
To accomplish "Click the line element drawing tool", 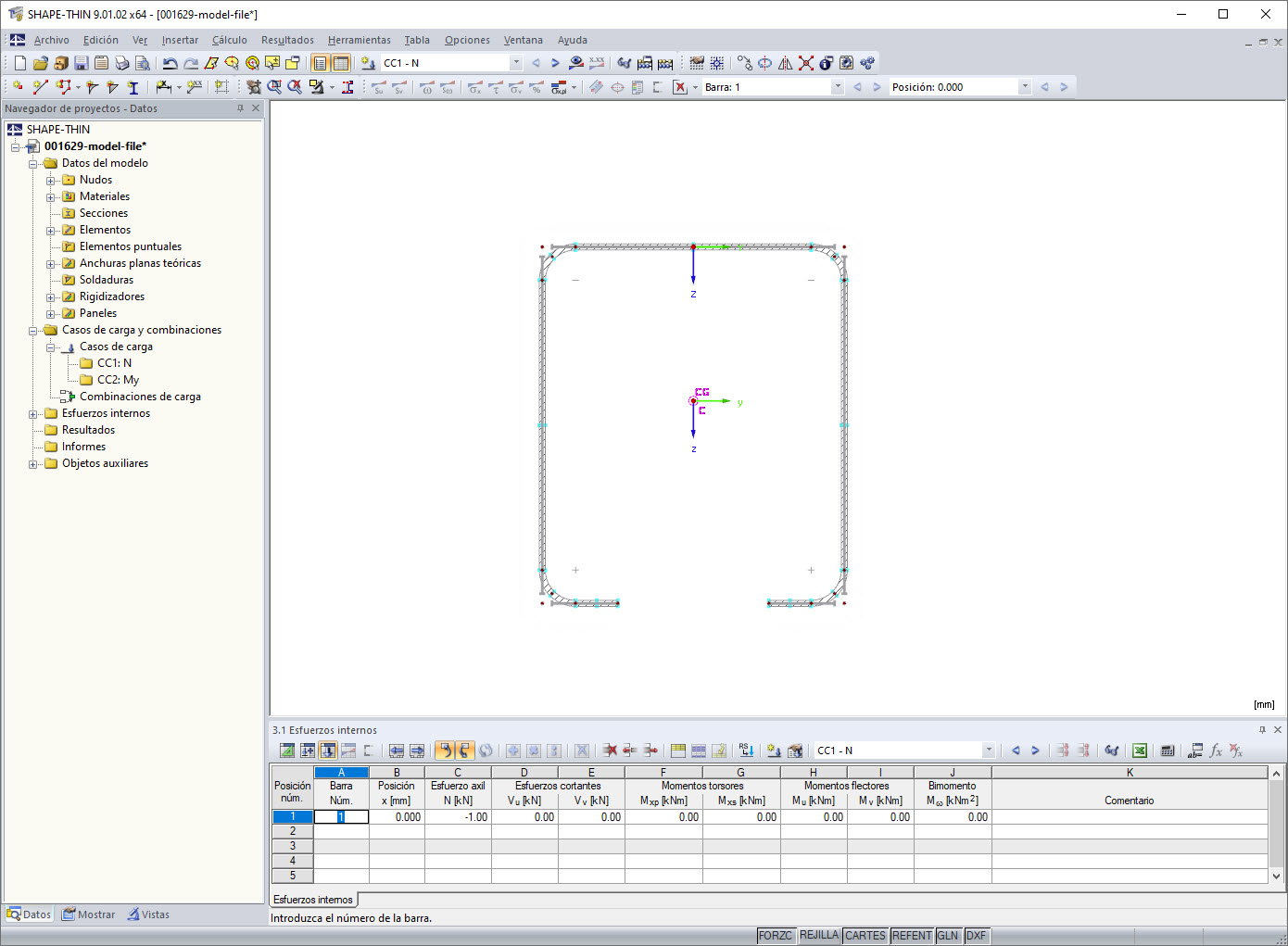I will click(39, 87).
